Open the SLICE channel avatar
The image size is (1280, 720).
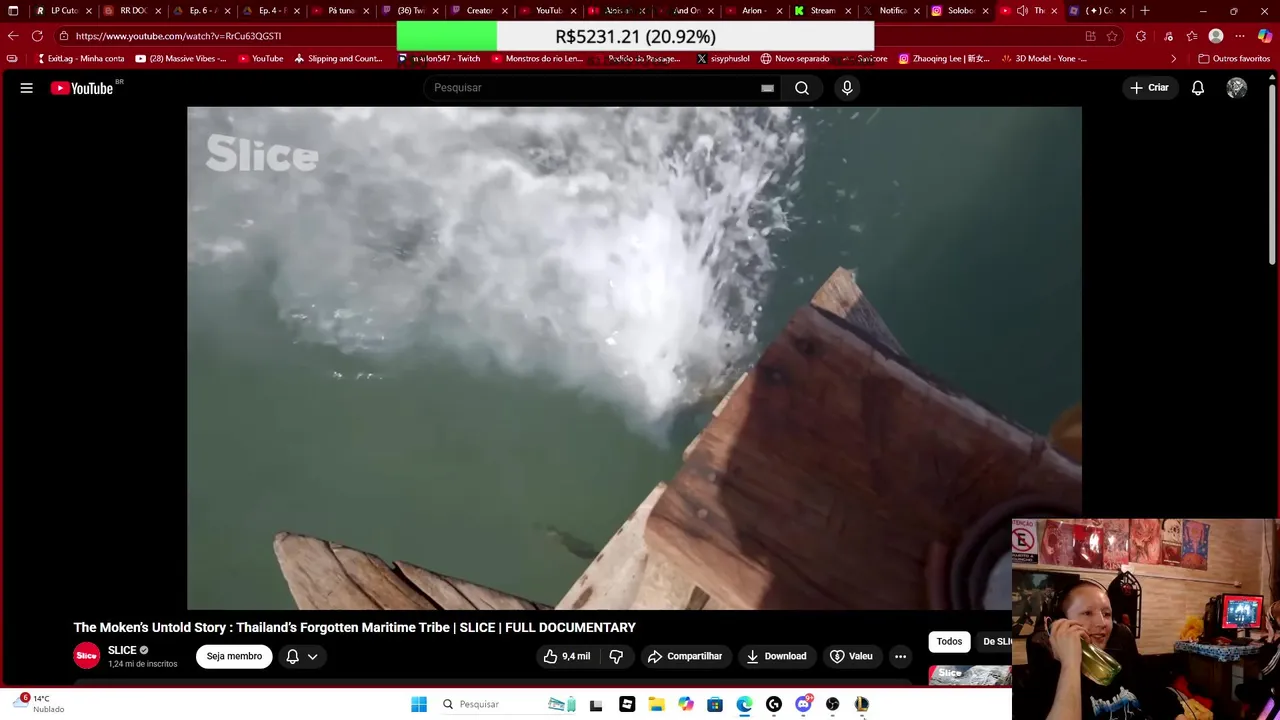(x=87, y=656)
